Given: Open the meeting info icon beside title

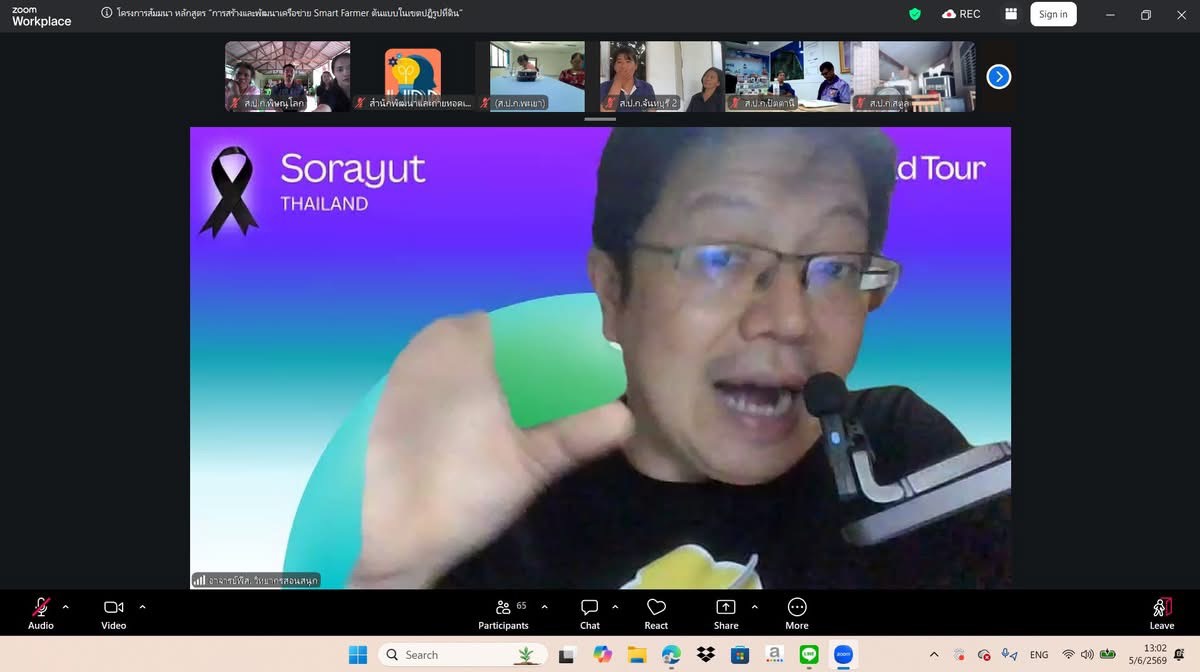Looking at the screenshot, I should point(107,14).
